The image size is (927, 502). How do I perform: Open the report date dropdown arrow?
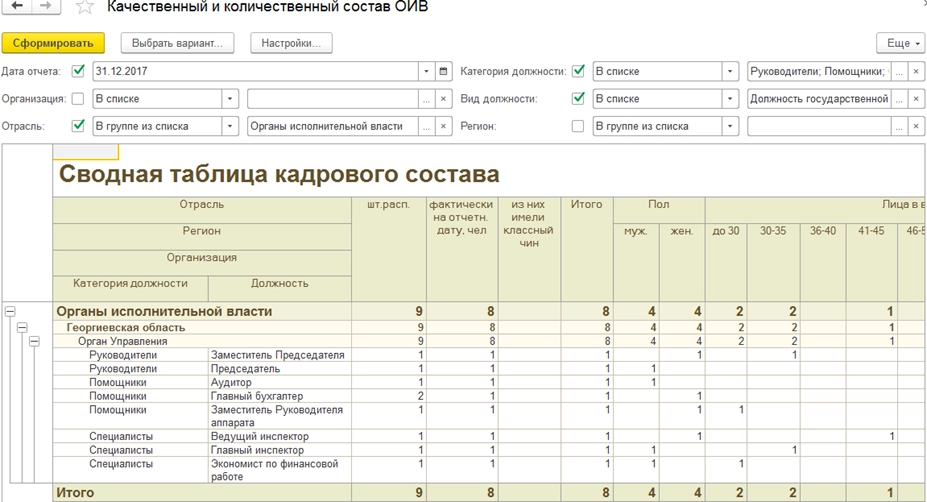tap(426, 71)
